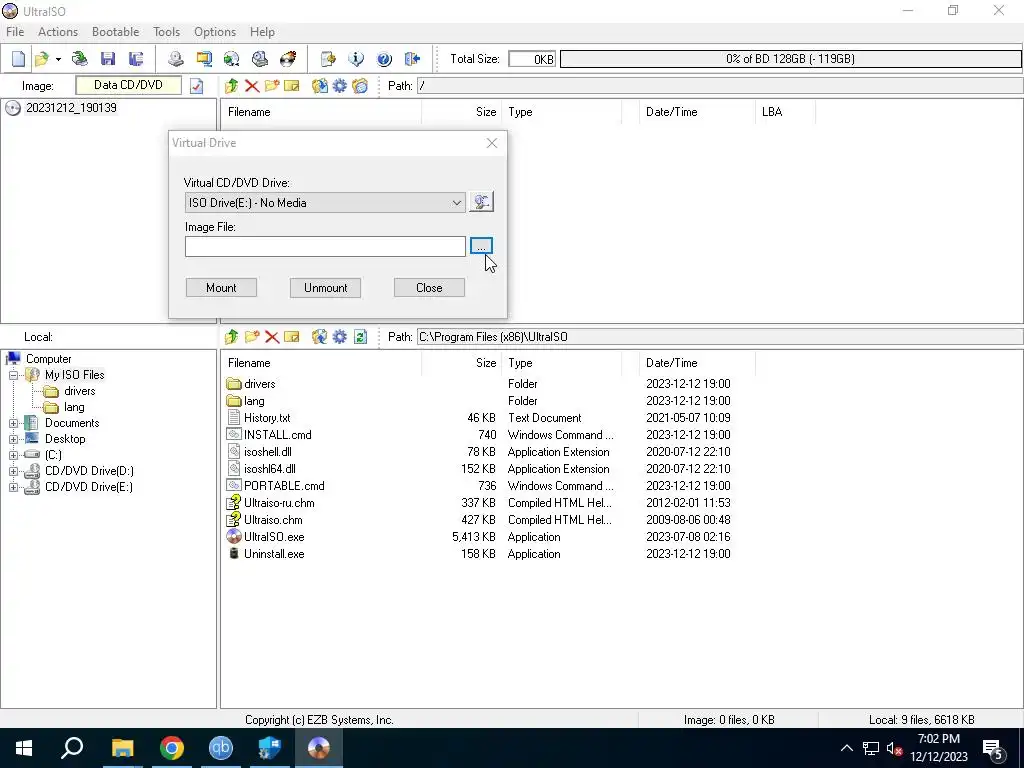Click the Exit door toolbar icon
Screen dimensions: 1024x768
[x=412, y=59]
